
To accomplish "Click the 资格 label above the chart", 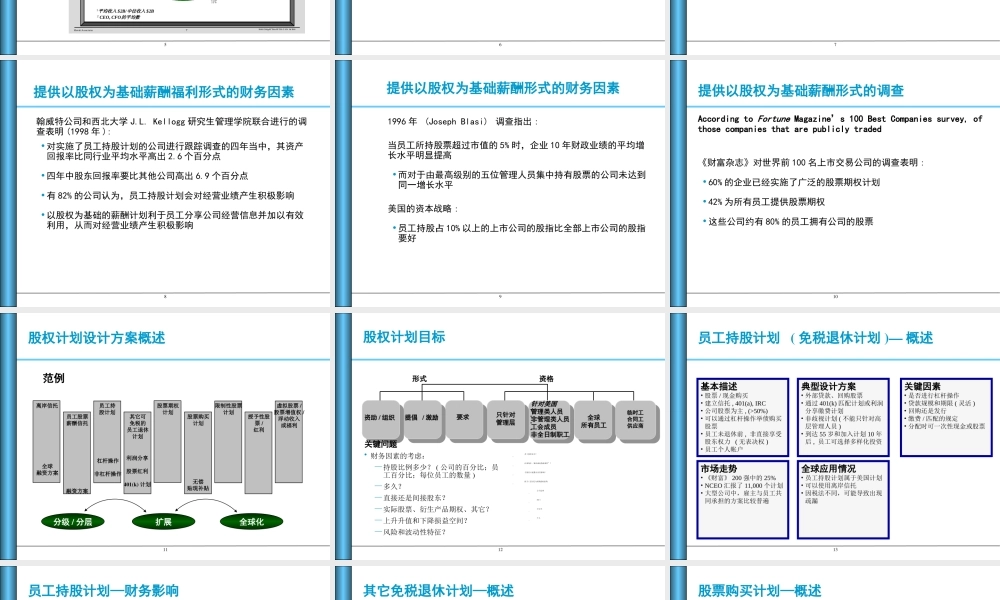I will 546,379.
